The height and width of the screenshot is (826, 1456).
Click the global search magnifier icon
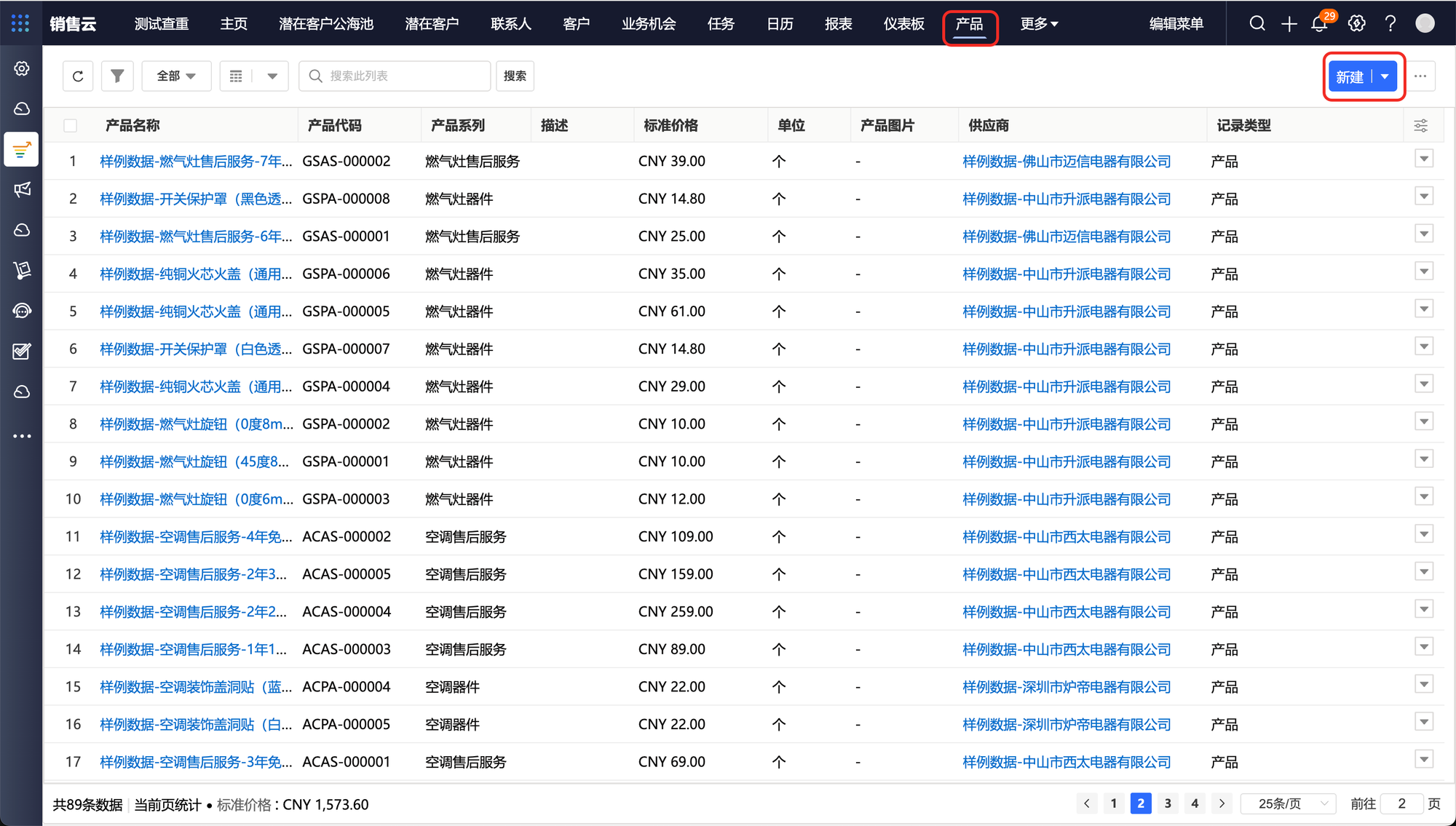1257,24
